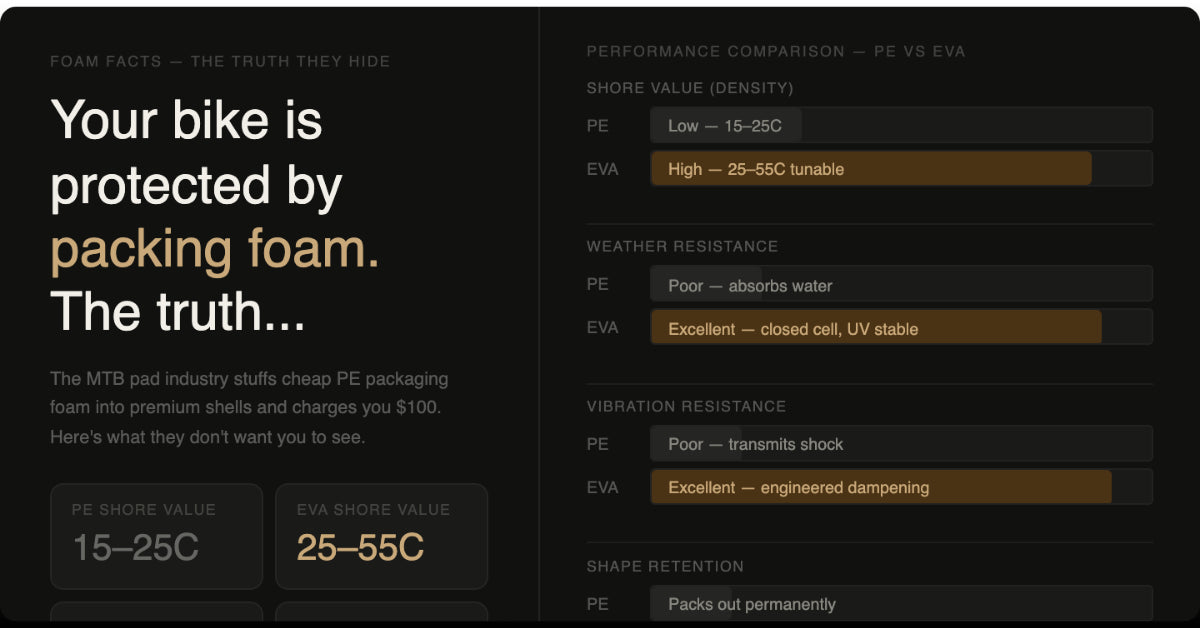Click the PE 'Packs out permanently' bar
1200x628 pixels.
pyautogui.click(x=901, y=604)
